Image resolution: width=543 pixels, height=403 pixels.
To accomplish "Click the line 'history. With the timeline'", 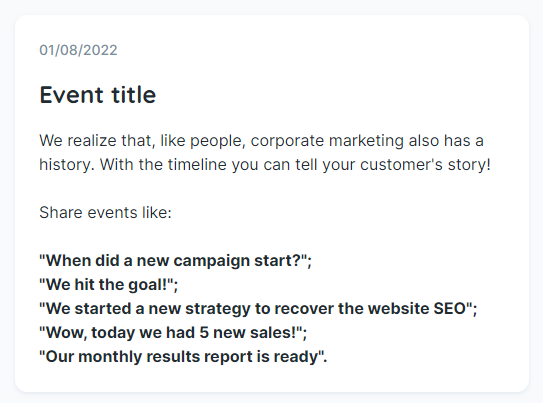I will click(265, 164).
